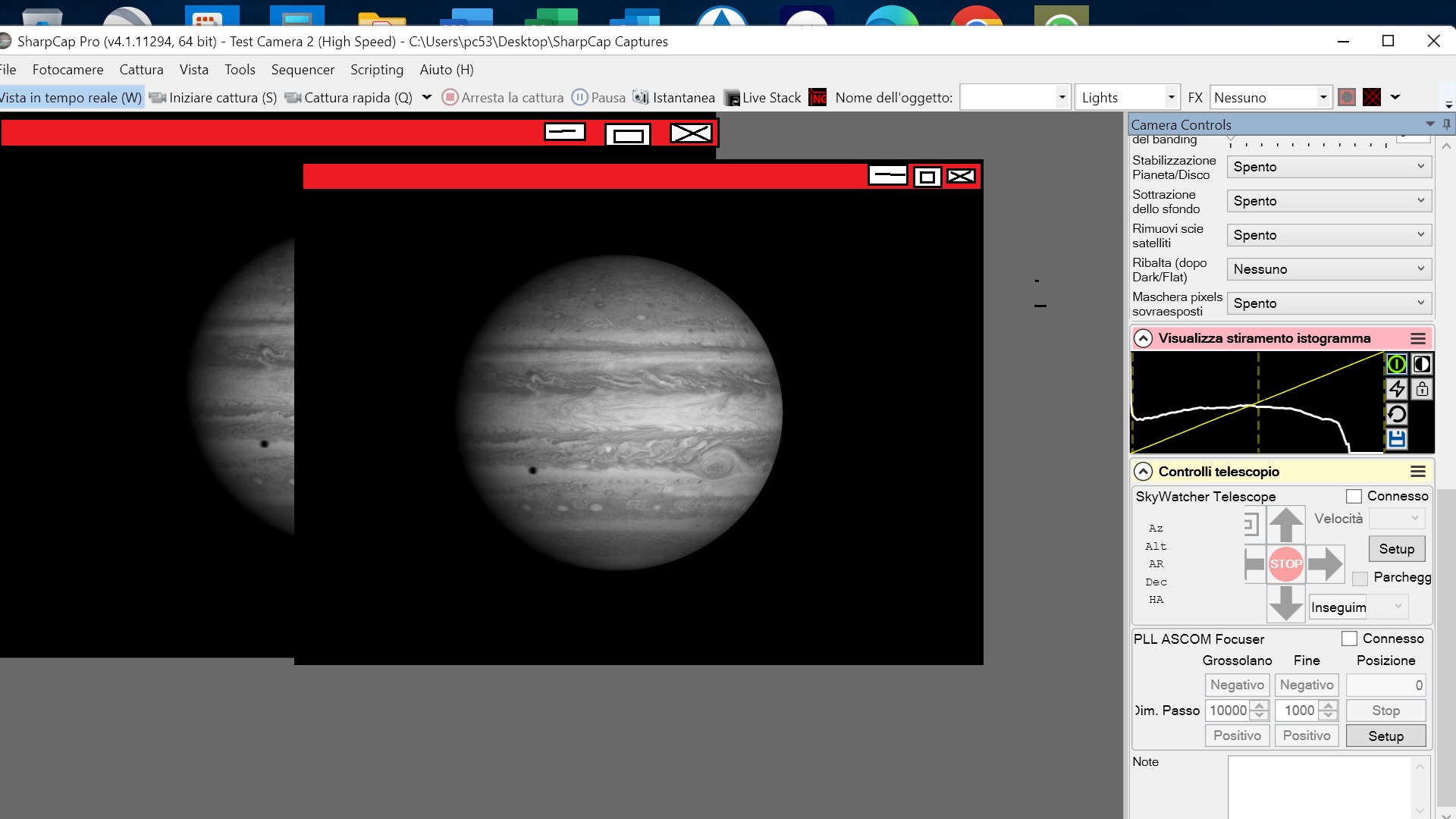The image size is (1456, 819).
Task: Click the lightning bolt auto-stretch icon
Action: tap(1396, 389)
